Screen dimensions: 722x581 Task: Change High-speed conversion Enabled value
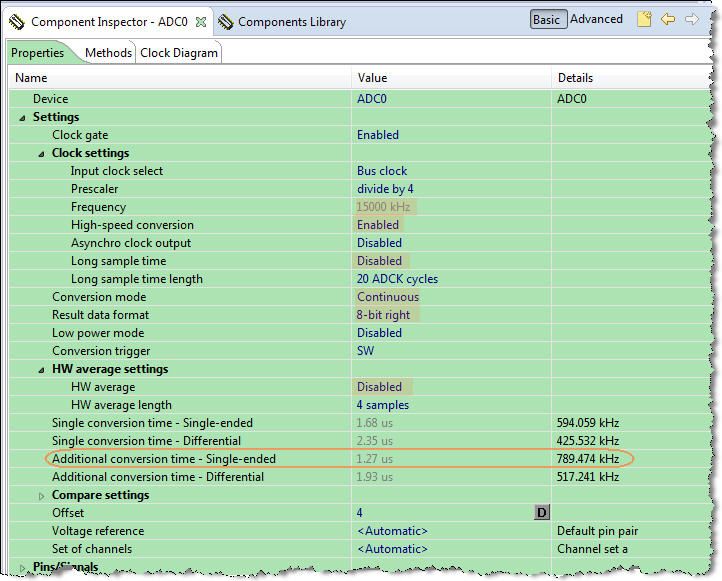(x=378, y=225)
